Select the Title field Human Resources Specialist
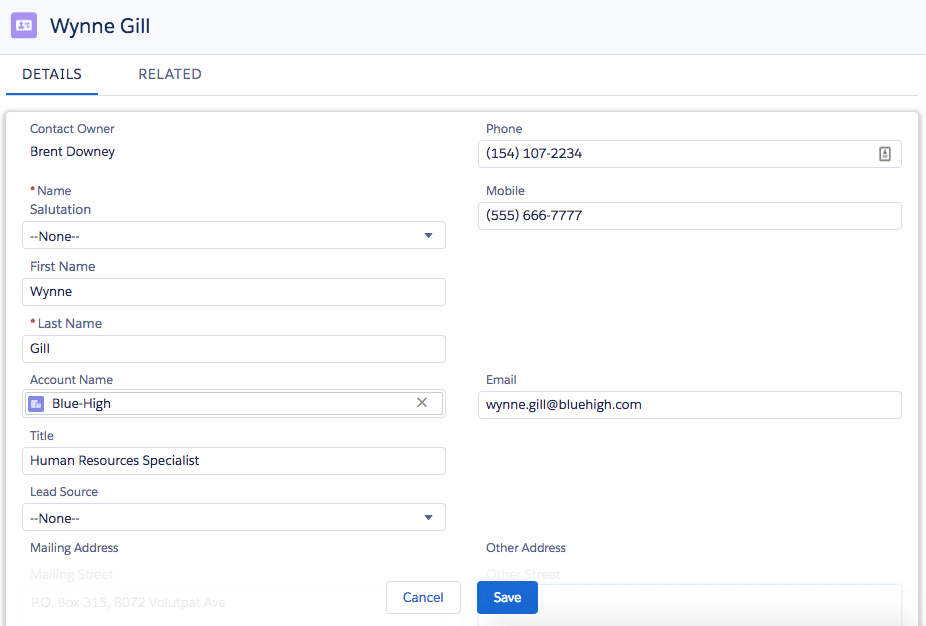Image resolution: width=926 pixels, height=626 pixels. (233, 461)
